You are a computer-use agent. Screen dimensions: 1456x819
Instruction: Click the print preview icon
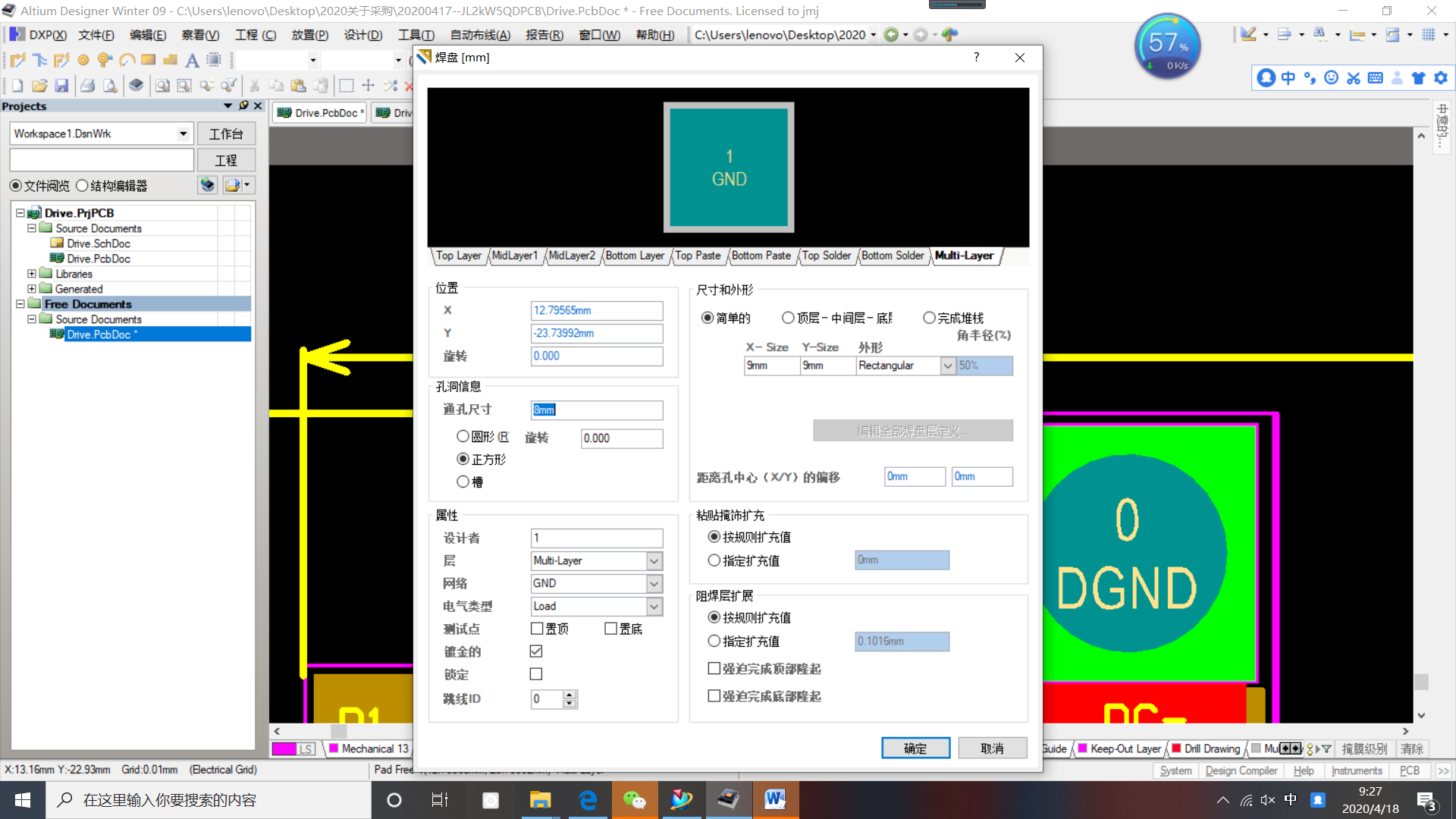(110, 86)
